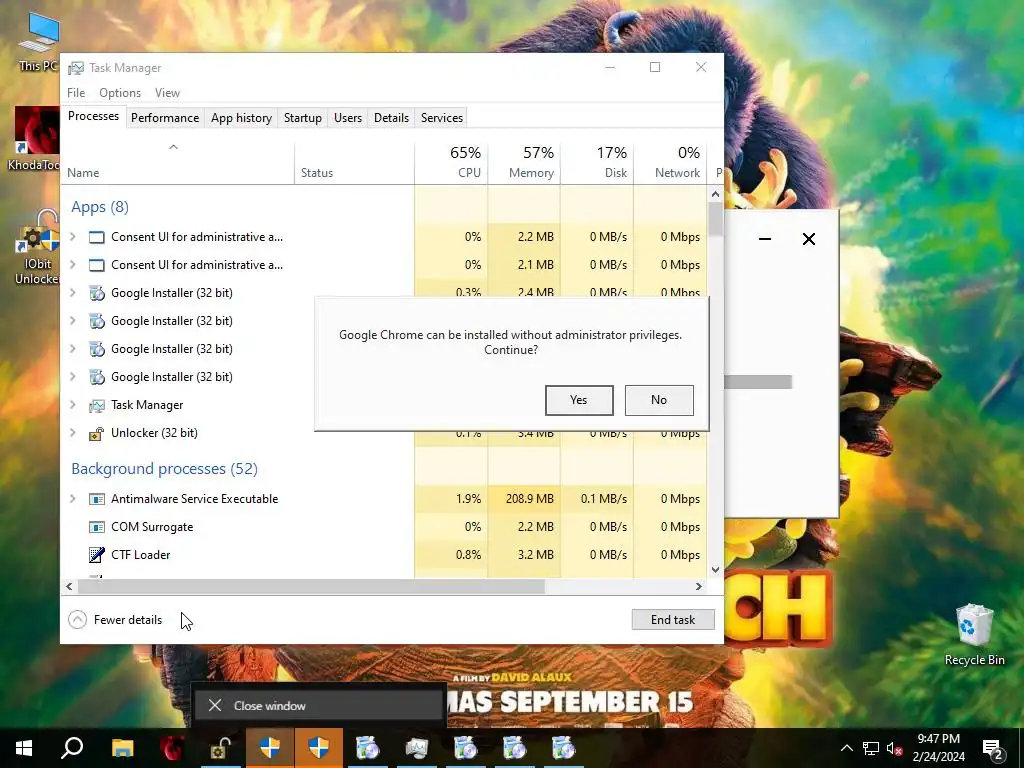The image size is (1024, 768).
Task: Expand the first Consent UI process row
Action: pyautogui.click(x=73, y=237)
